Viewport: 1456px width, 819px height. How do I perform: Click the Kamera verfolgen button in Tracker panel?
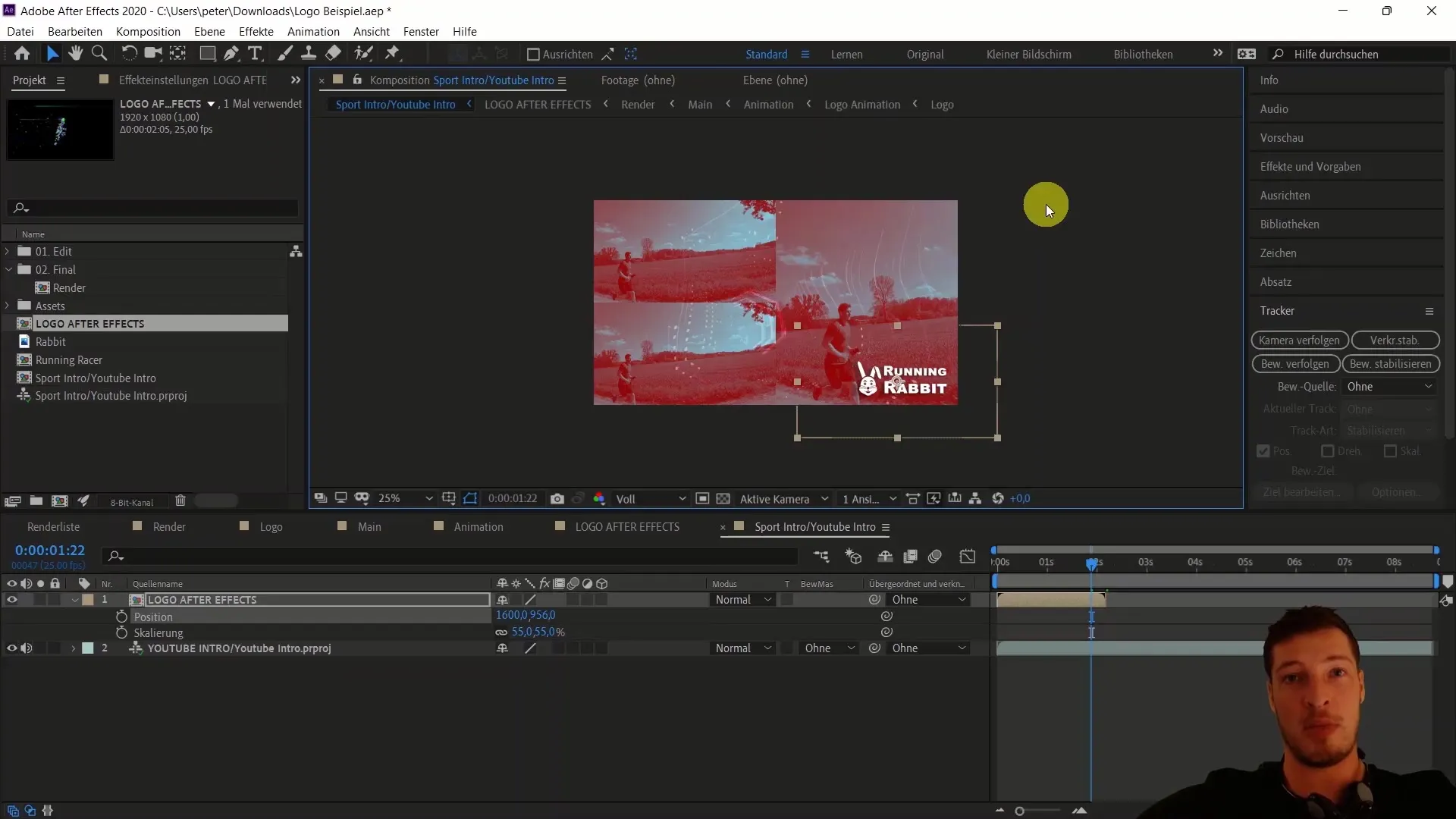[1298, 340]
